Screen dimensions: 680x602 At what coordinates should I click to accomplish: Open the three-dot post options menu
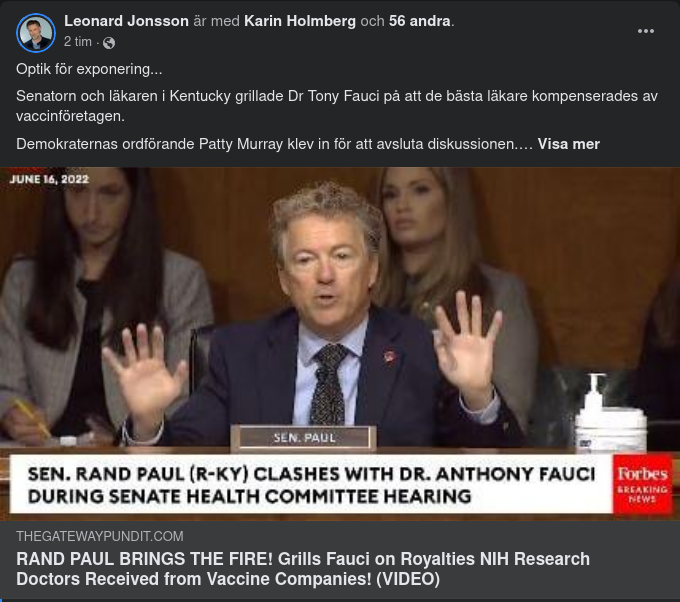tap(646, 31)
